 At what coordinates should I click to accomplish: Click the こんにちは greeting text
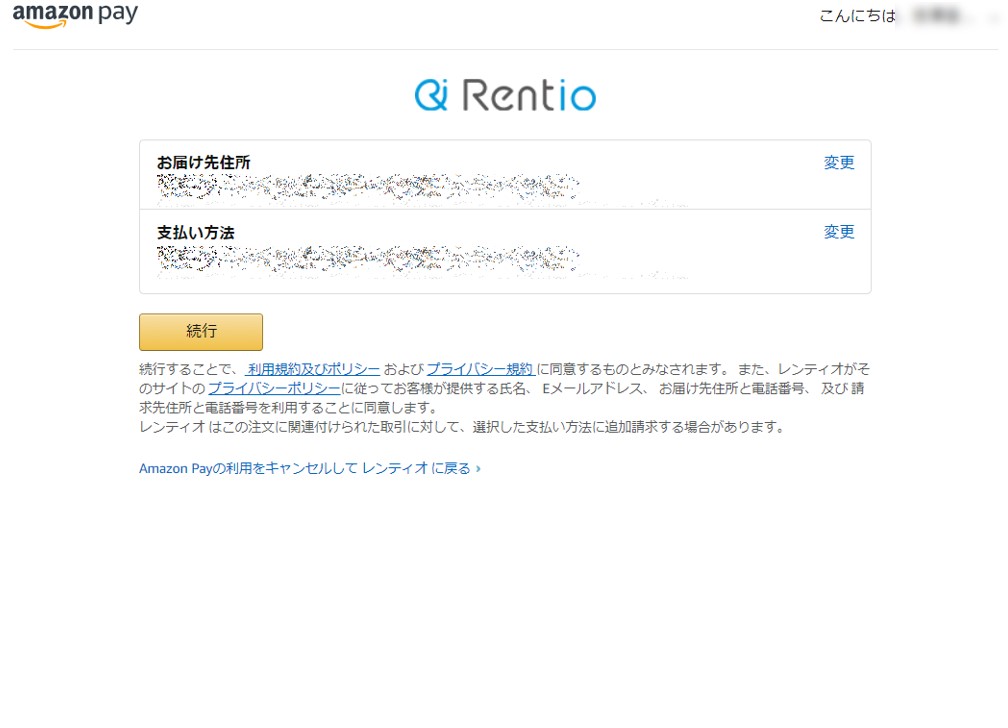click(x=857, y=16)
